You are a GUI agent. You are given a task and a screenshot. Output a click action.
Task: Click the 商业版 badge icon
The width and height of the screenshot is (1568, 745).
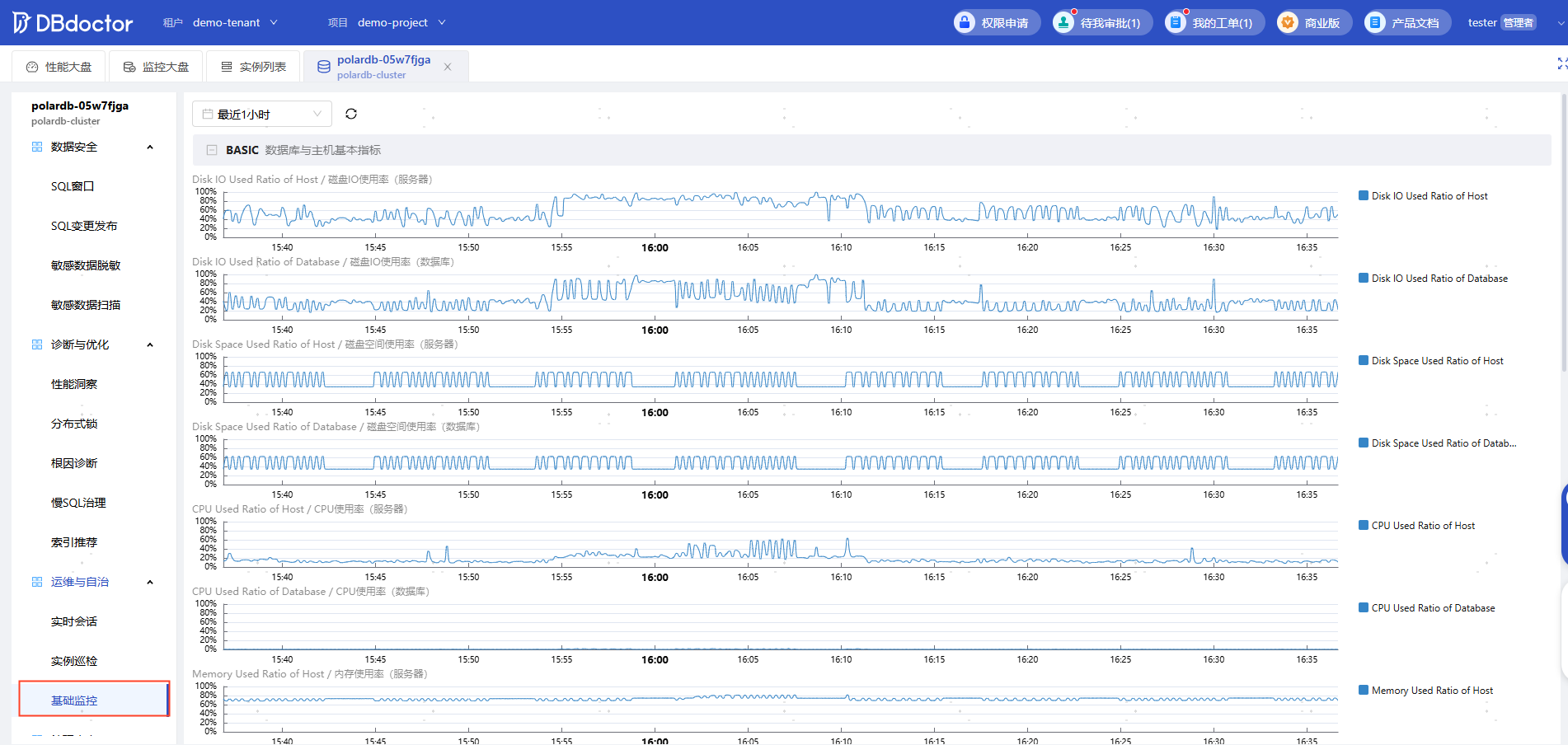coord(1288,22)
